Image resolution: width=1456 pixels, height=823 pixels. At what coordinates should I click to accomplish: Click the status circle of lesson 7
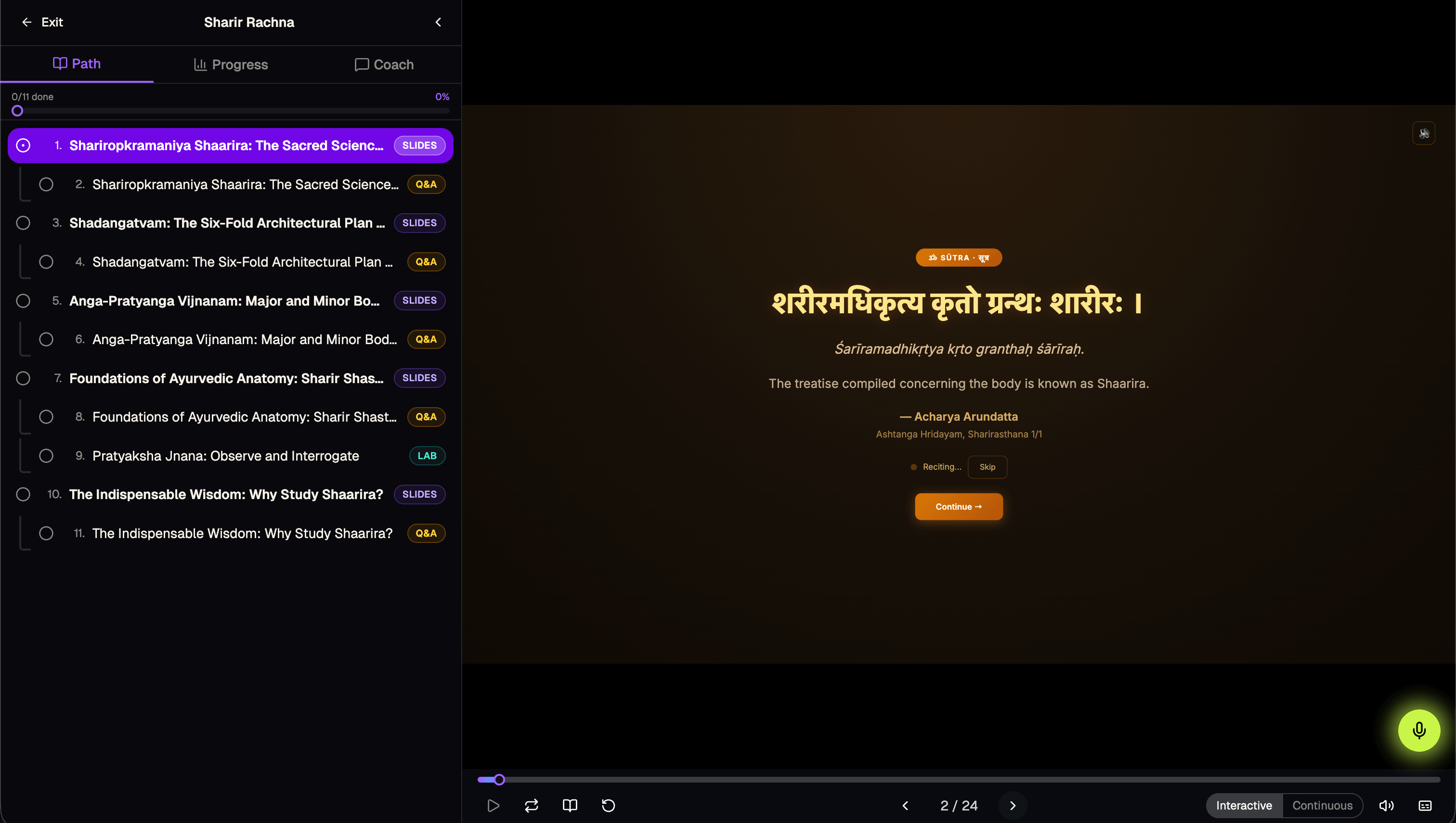tap(23, 378)
